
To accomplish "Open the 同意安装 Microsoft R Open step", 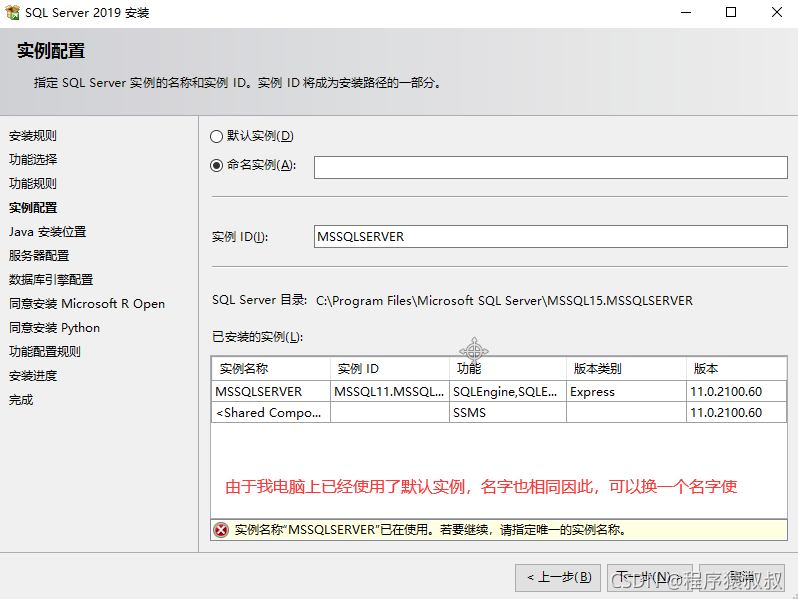I will (87, 304).
